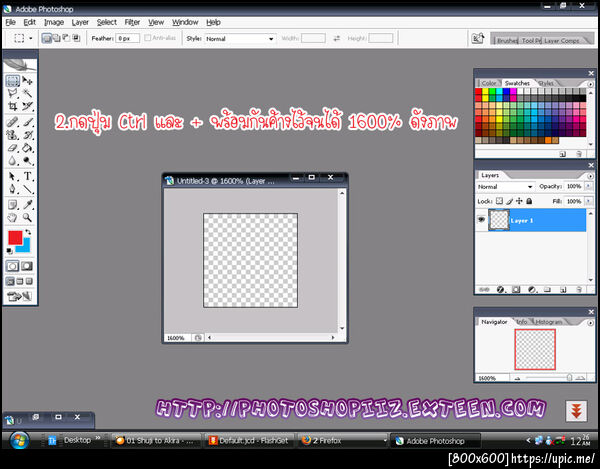Add a layer mask in Layers panel

516,290
